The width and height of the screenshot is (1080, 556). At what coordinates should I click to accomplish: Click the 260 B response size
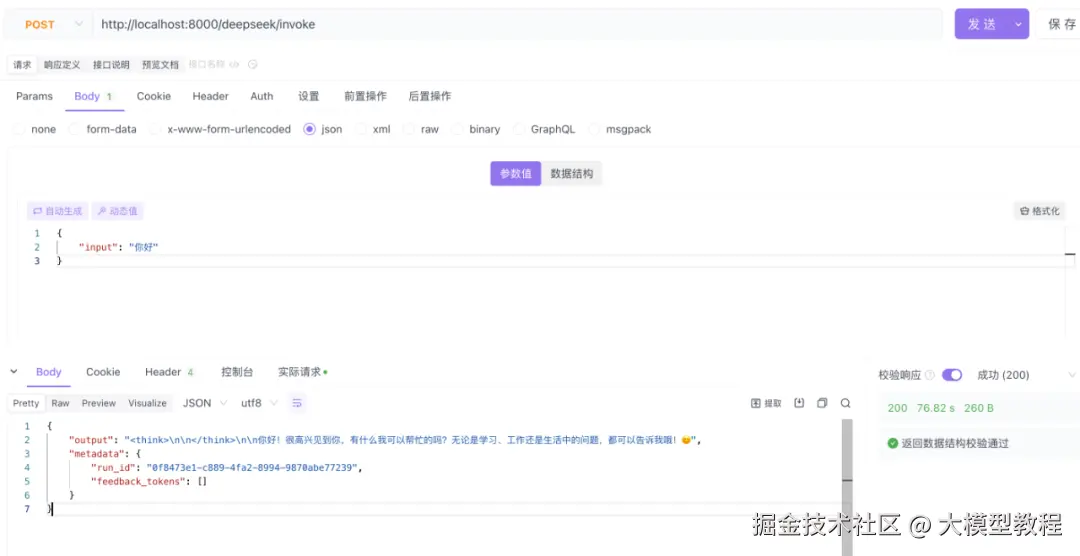(x=979, y=408)
